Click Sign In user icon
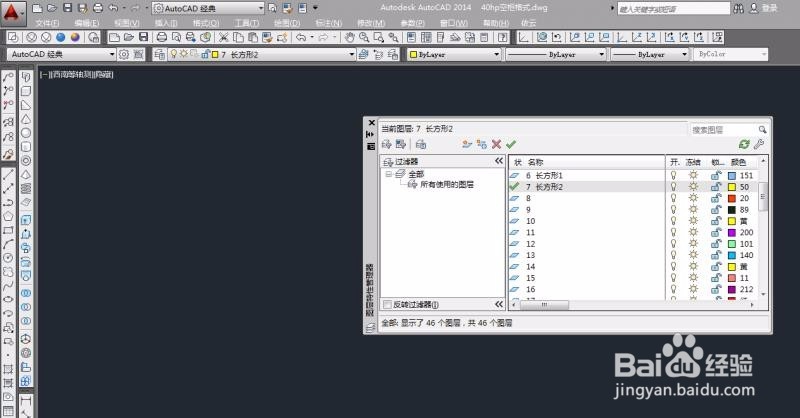800x418 pixels. [x=754, y=8]
